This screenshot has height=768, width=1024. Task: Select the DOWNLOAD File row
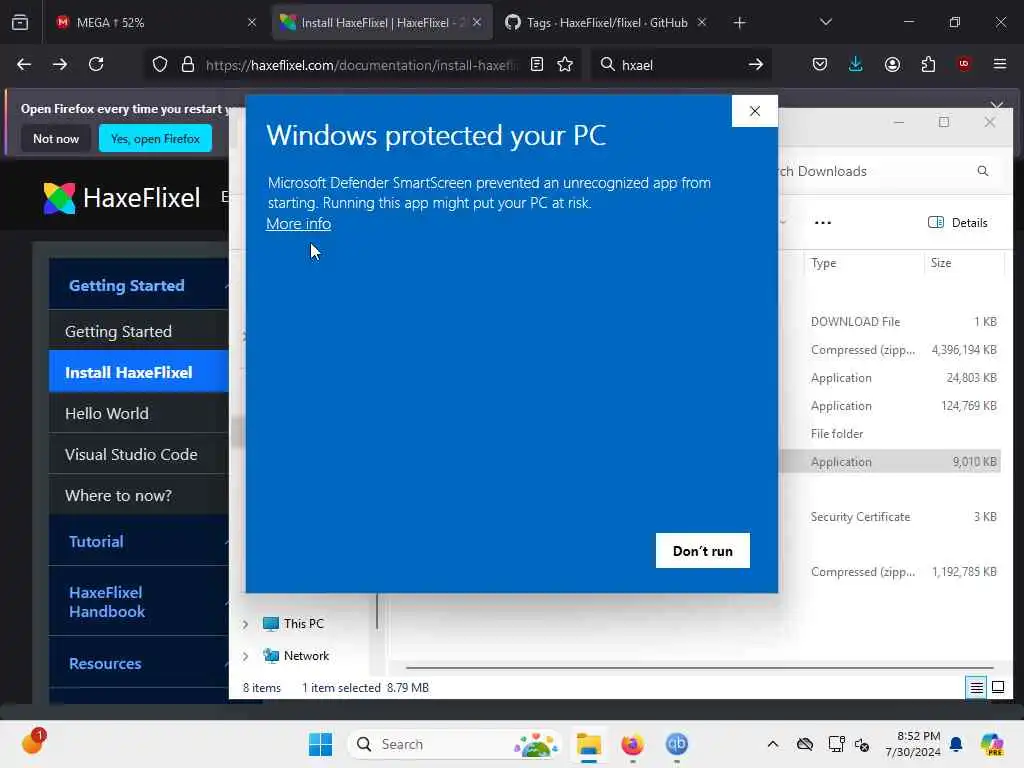pyautogui.click(x=889, y=321)
